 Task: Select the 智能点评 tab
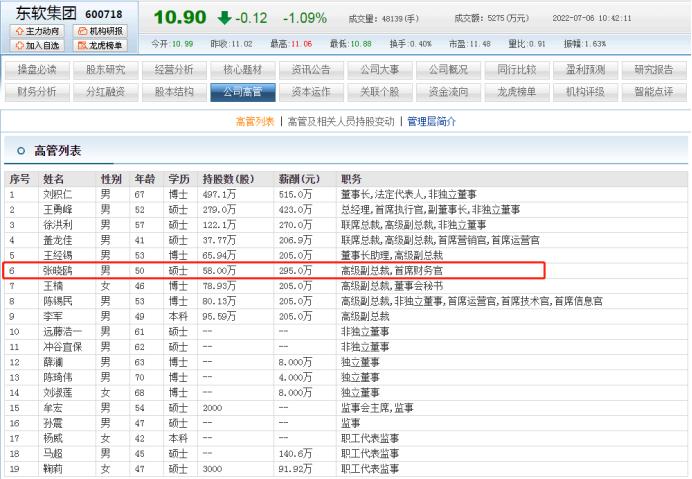[654, 92]
